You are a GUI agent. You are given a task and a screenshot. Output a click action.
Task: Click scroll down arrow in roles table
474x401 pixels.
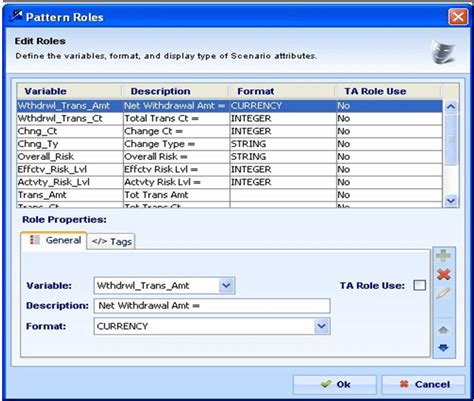[x=451, y=200]
